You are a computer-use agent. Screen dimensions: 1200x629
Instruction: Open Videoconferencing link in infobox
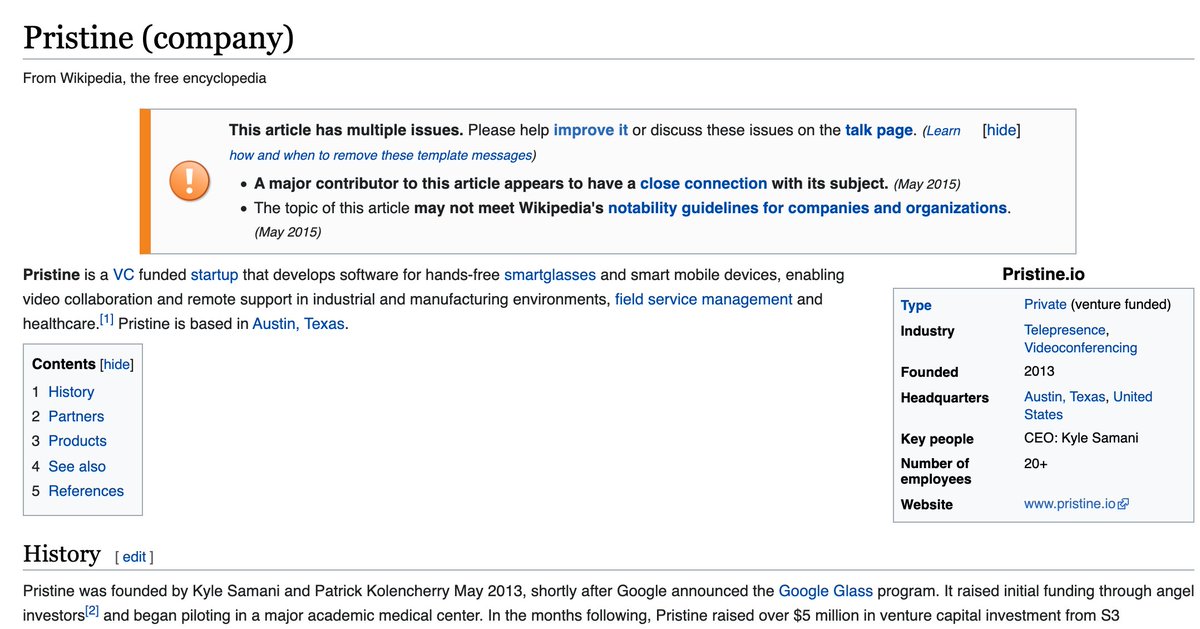click(x=1080, y=348)
